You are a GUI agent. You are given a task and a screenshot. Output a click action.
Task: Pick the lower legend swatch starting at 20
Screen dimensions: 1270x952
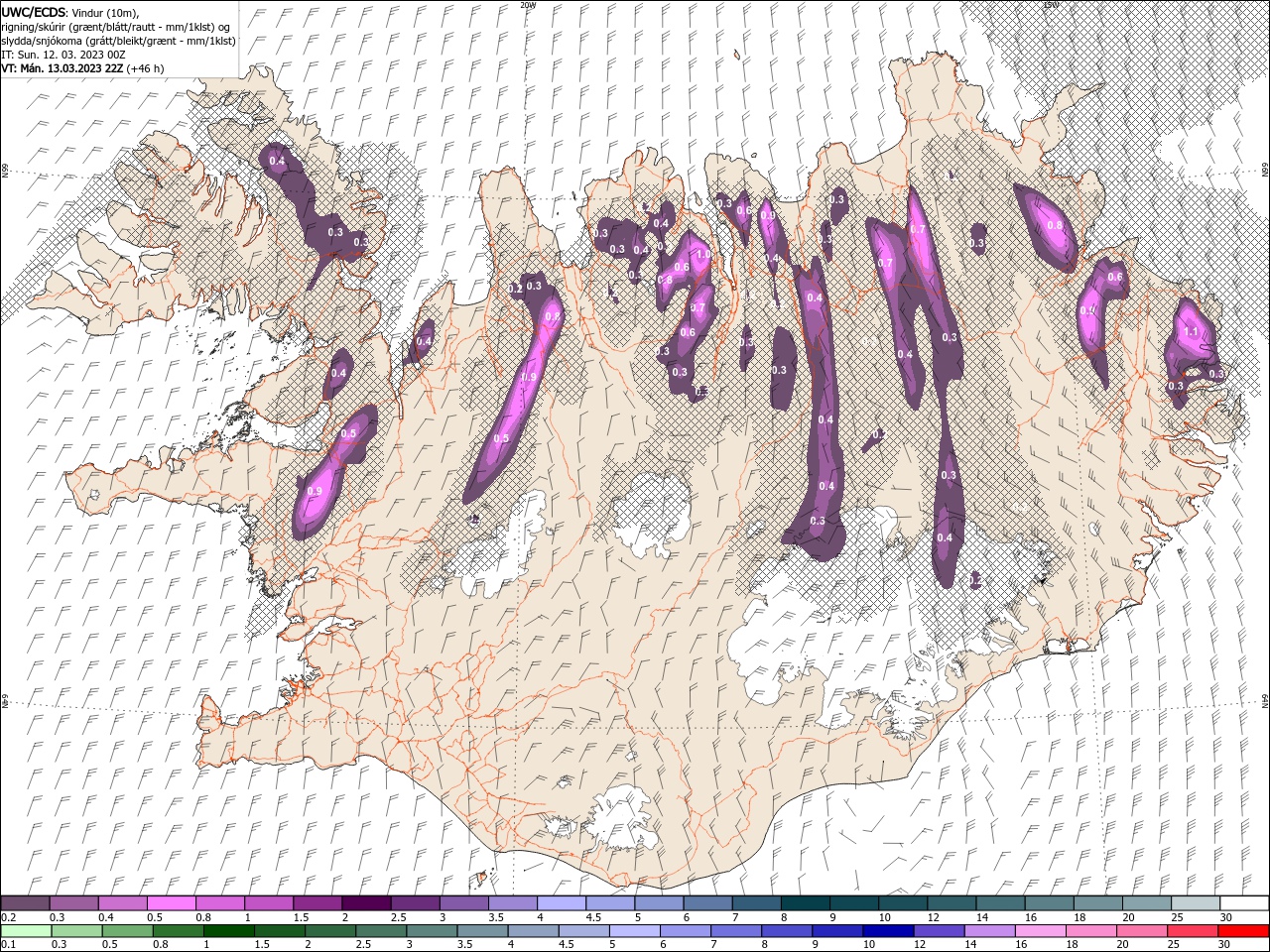1141,931
